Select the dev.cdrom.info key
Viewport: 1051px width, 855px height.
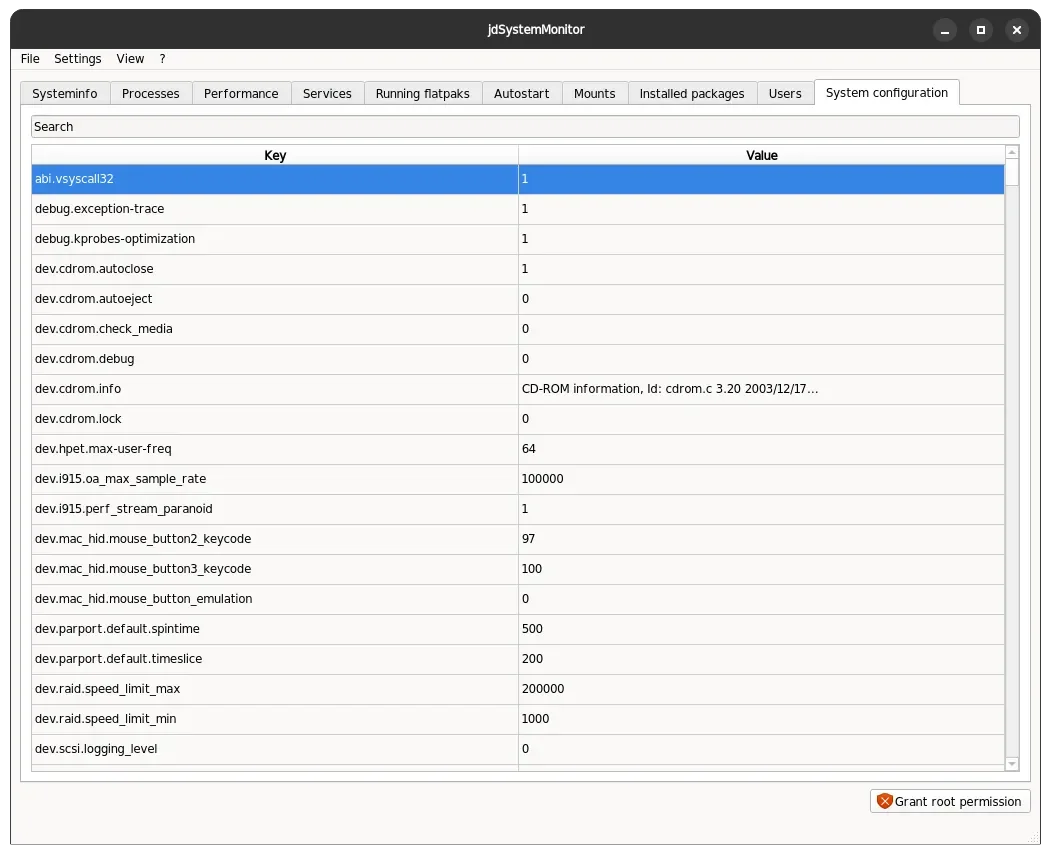(275, 389)
